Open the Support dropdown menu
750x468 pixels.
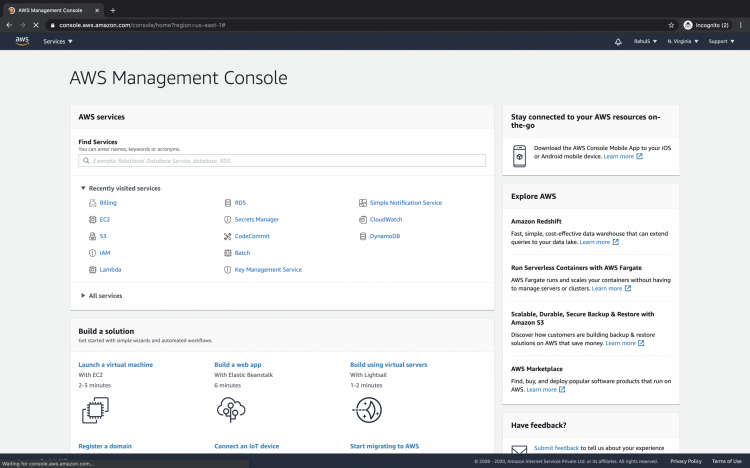(721, 42)
